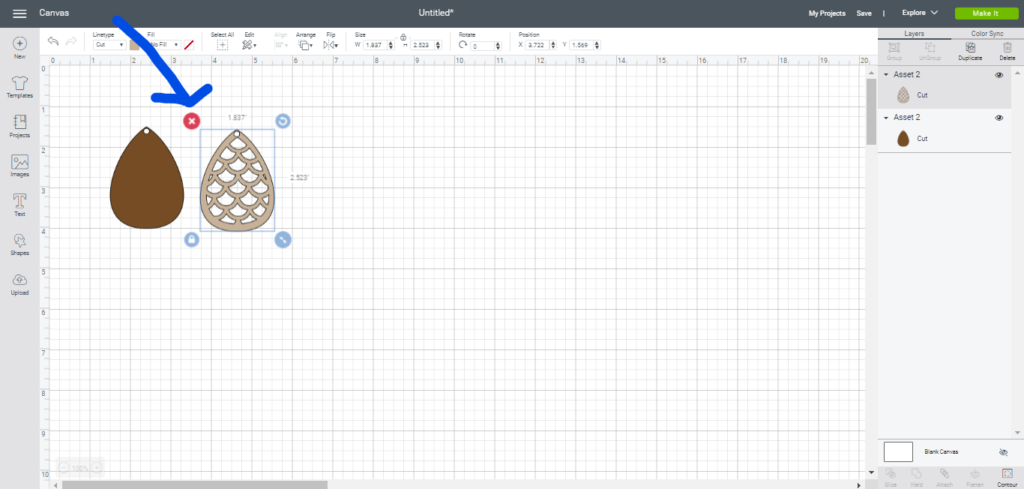Select the brown teardrop Cut layer row

click(942, 138)
